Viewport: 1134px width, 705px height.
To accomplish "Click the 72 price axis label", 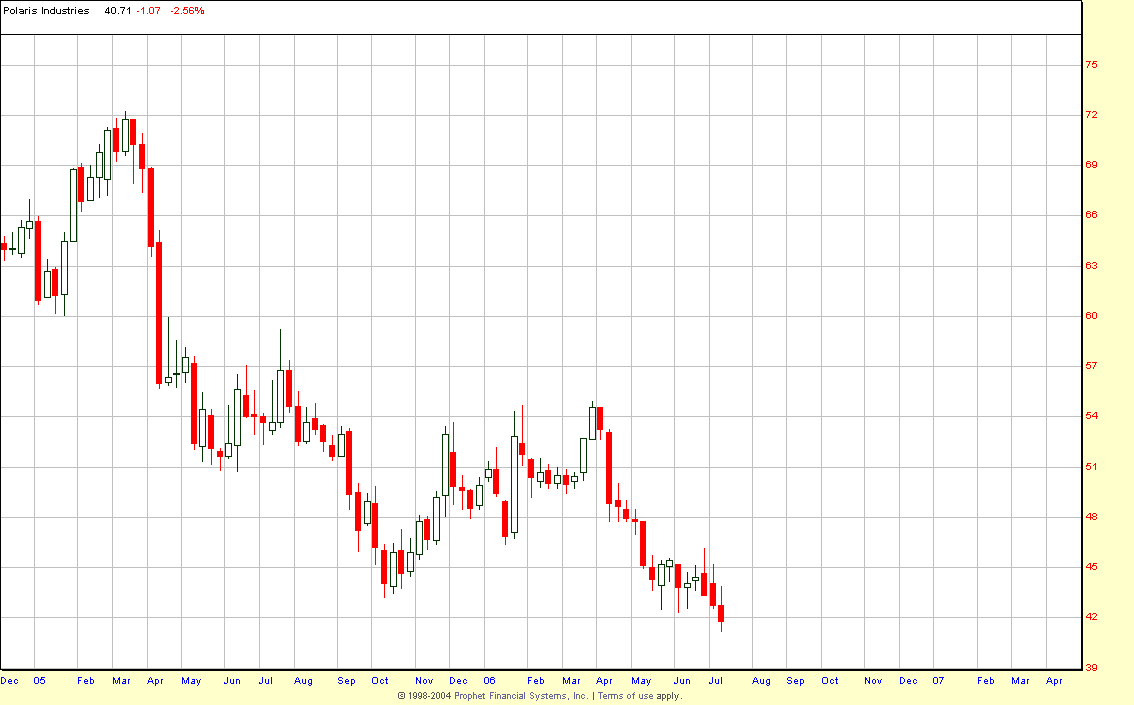I will pyautogui.click(x=1091, y=115).
